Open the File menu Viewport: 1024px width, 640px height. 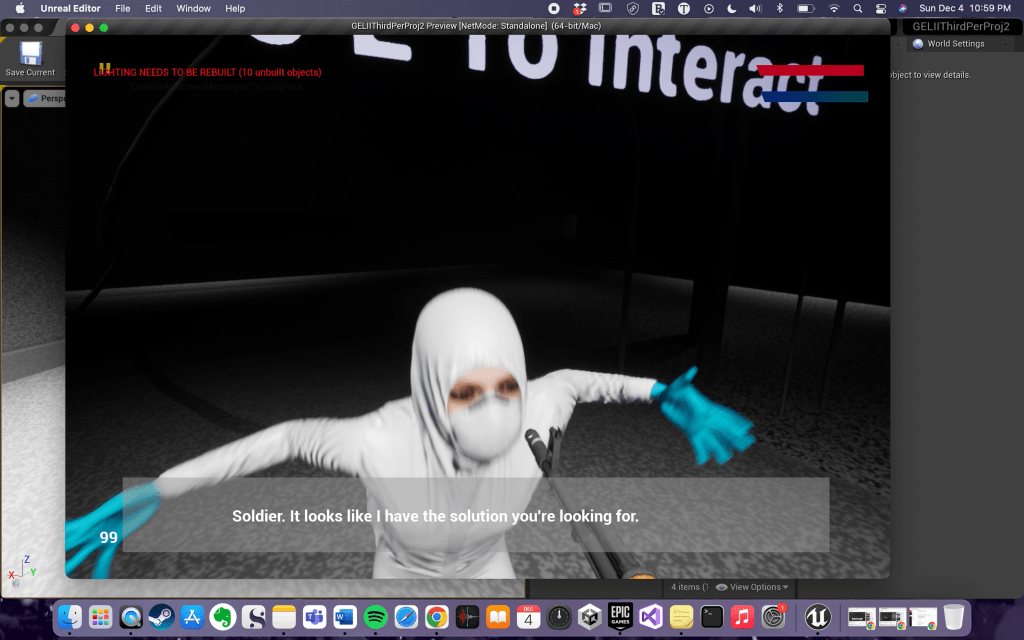pyautogui.click(x=122, y=8)
